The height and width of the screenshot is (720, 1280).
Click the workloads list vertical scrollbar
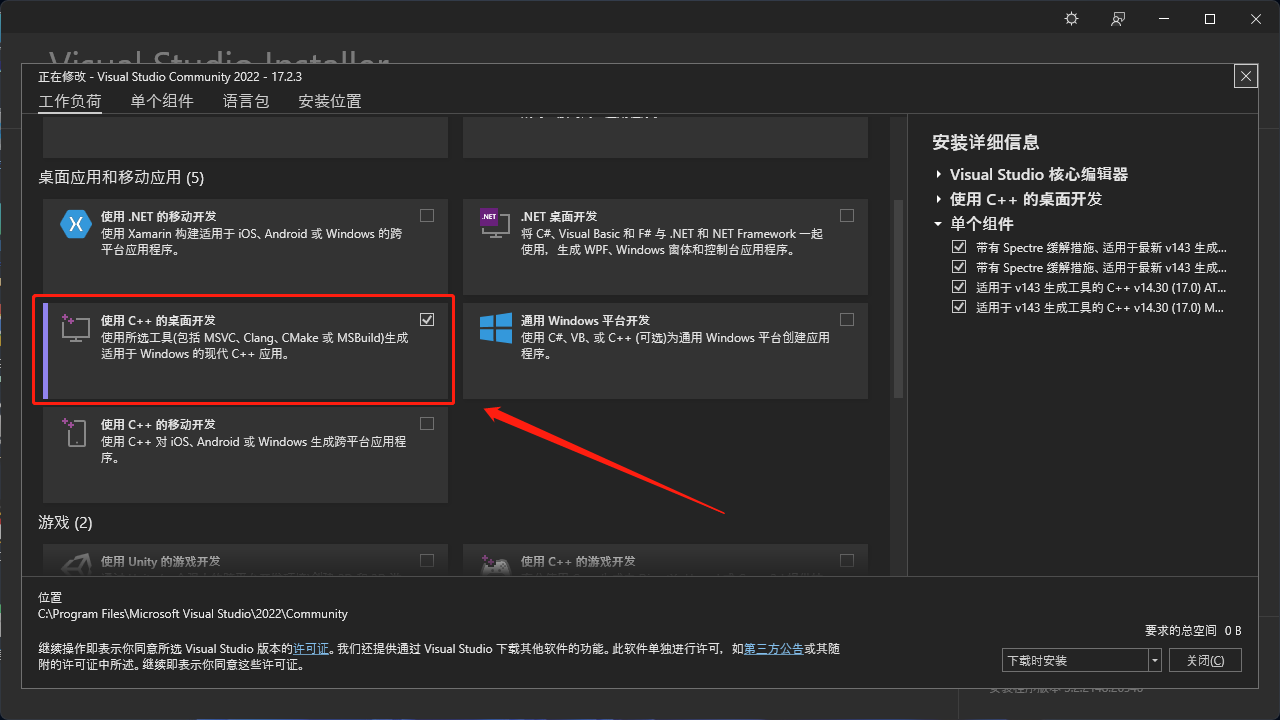point(898,298)
